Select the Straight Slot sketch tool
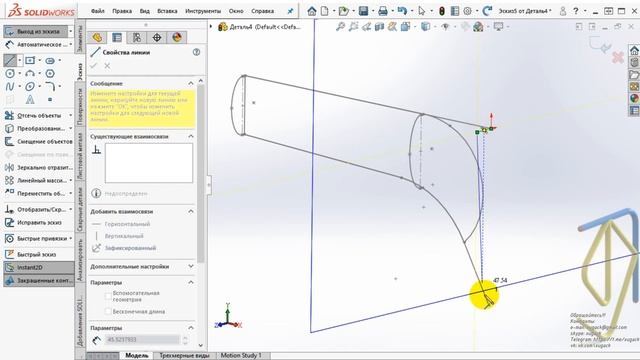The image size is (640, 360). click(x=50, y=60)
